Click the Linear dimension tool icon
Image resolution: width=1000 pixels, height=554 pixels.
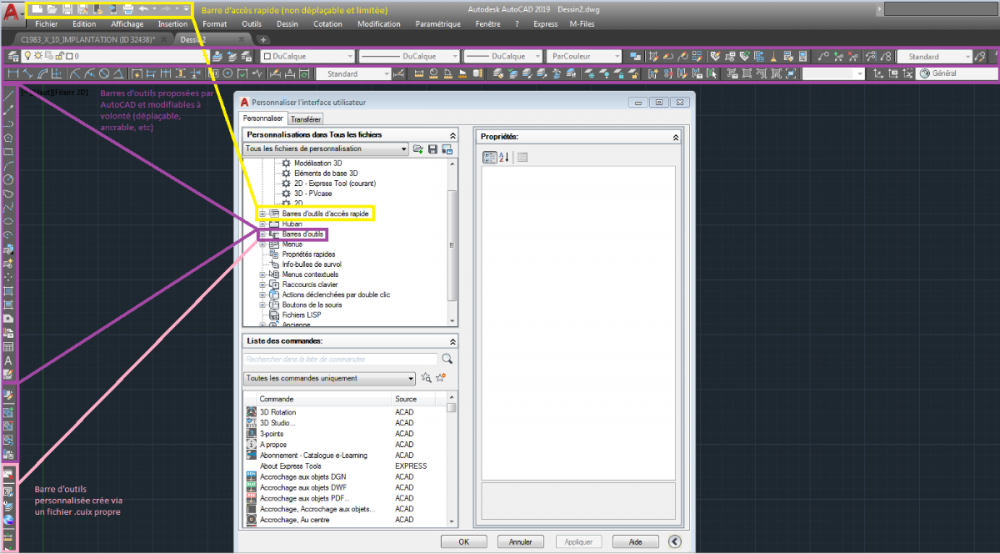point(13,74)
